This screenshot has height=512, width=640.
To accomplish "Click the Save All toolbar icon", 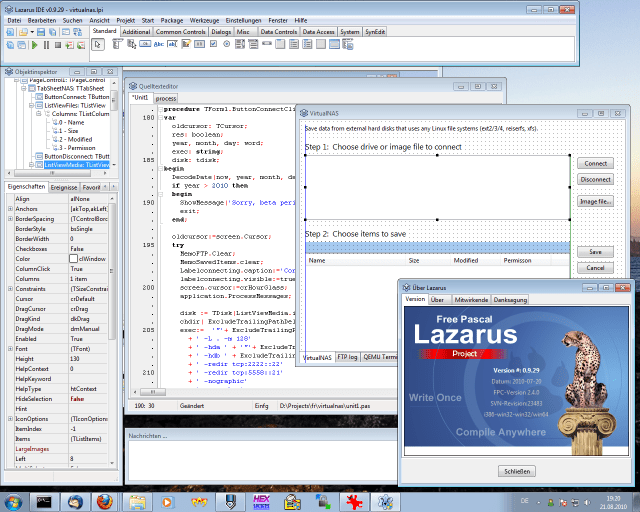I will [53, 32].
